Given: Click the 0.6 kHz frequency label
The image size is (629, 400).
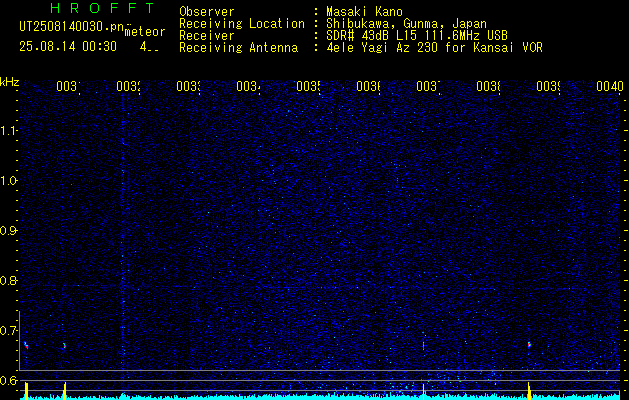Looking at the screenshot, I should tap(8, 380).
